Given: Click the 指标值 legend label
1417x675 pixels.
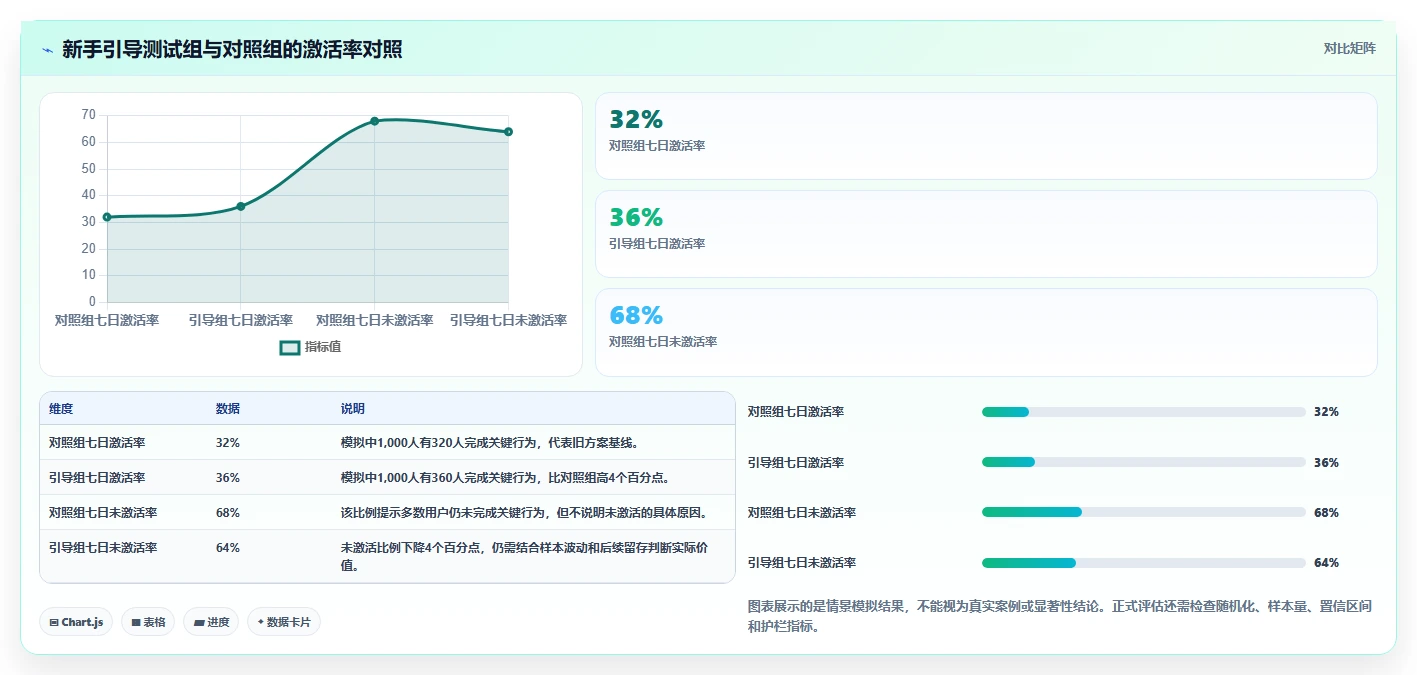Looking at the screenshot, I should pyautogui.click(x=323, y=347).
